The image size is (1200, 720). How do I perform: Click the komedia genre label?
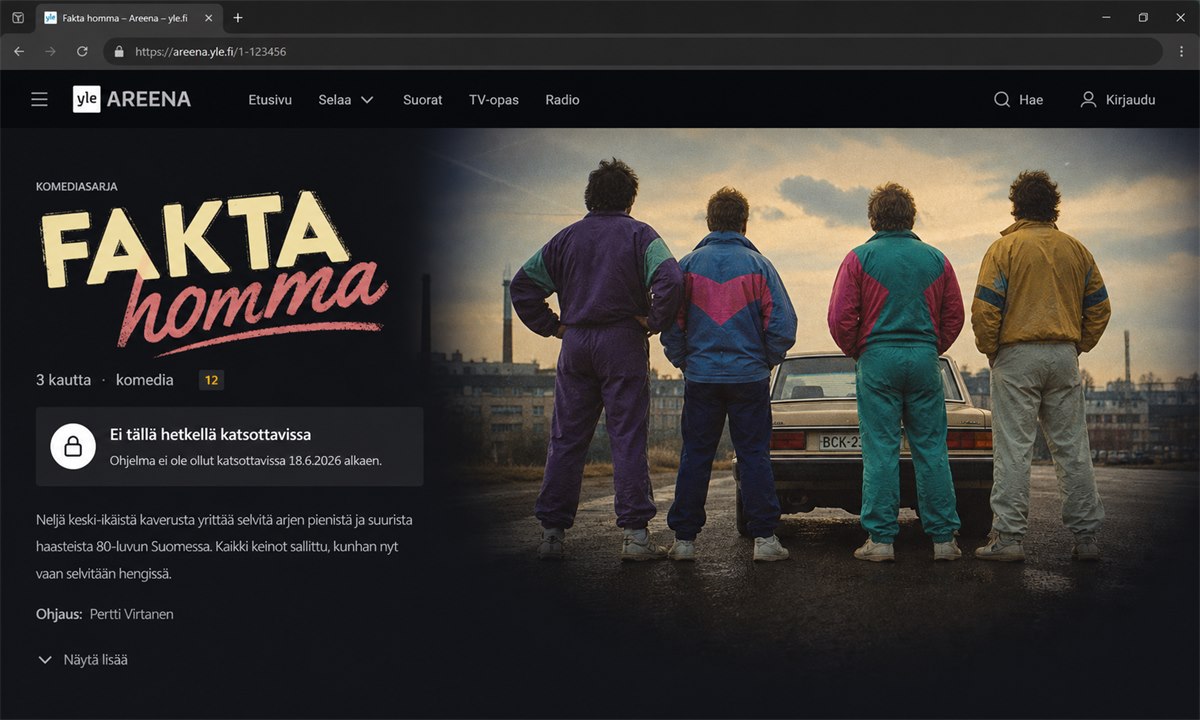(145, 380)
